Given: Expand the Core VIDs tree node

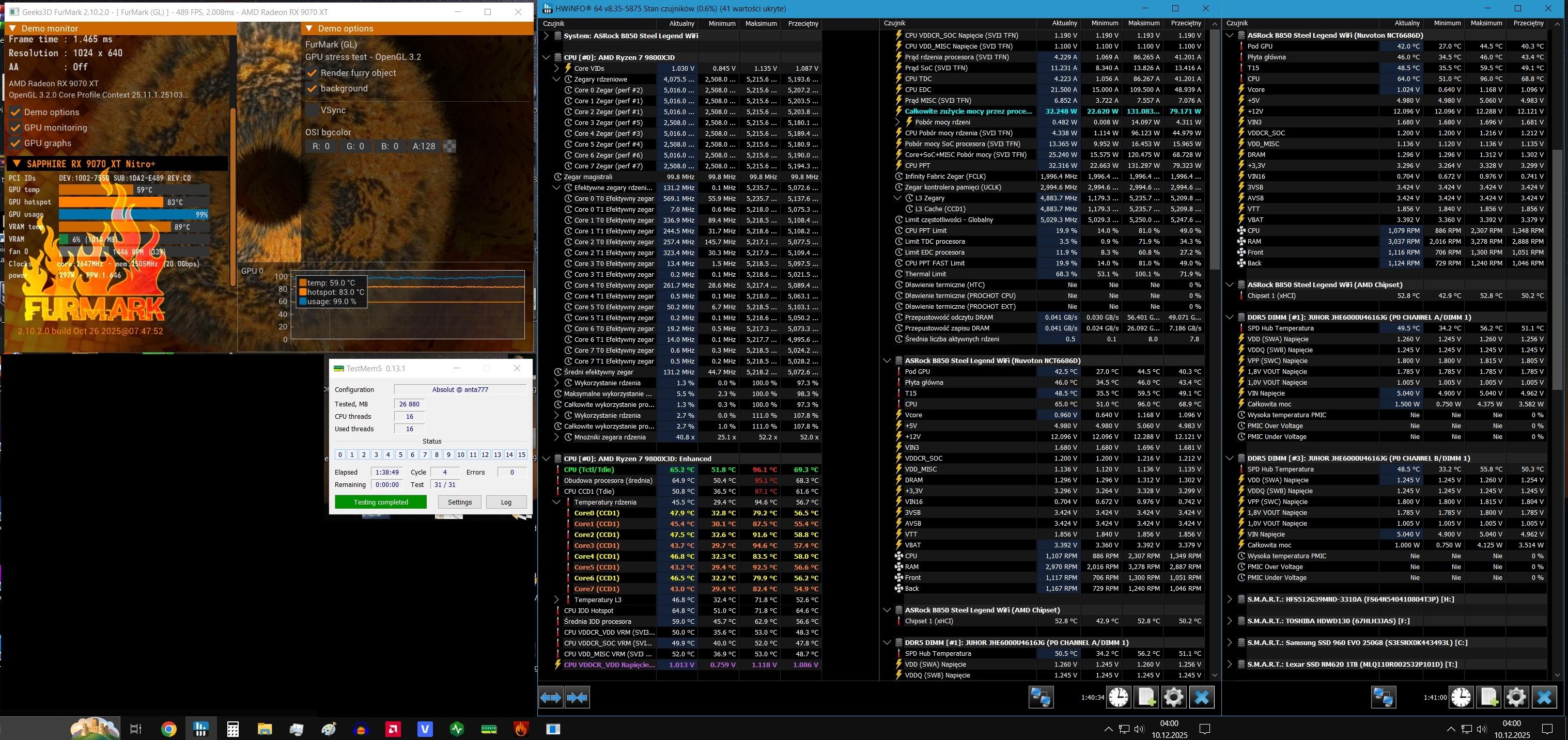Looking at the screenshot, I should [556, 68].
